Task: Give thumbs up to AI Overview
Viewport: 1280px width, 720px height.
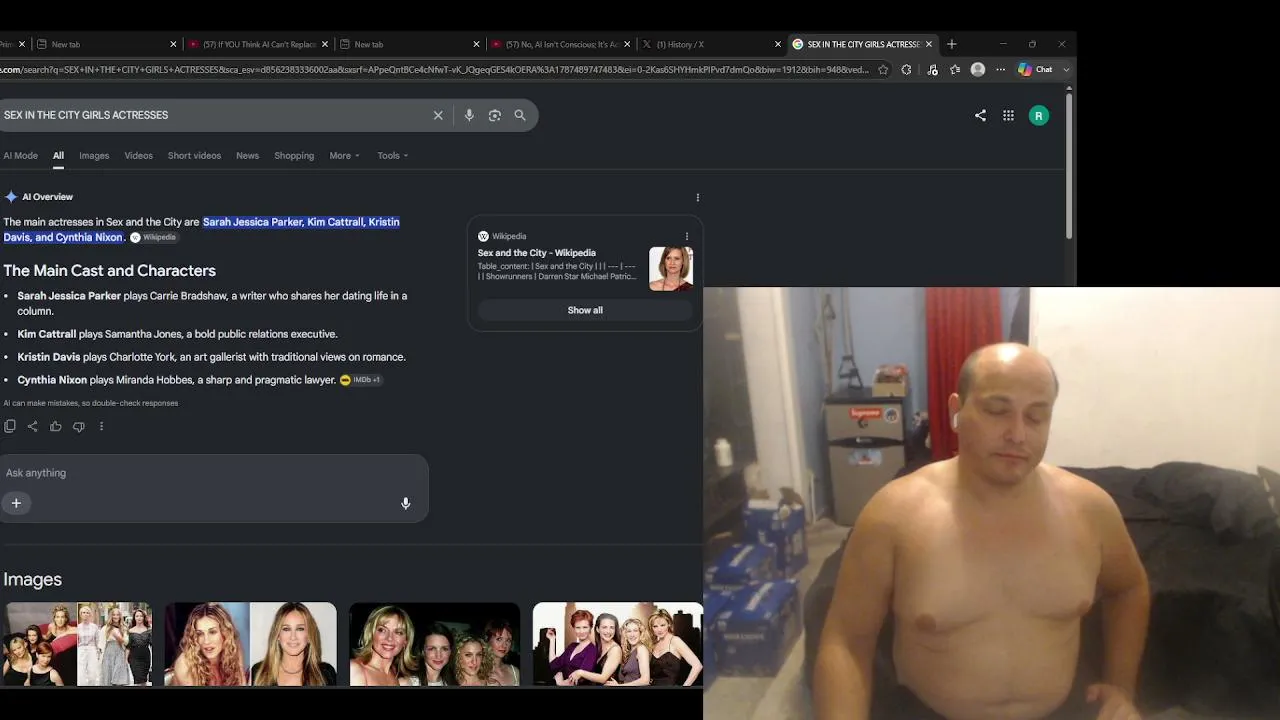Action: [56, 426]
